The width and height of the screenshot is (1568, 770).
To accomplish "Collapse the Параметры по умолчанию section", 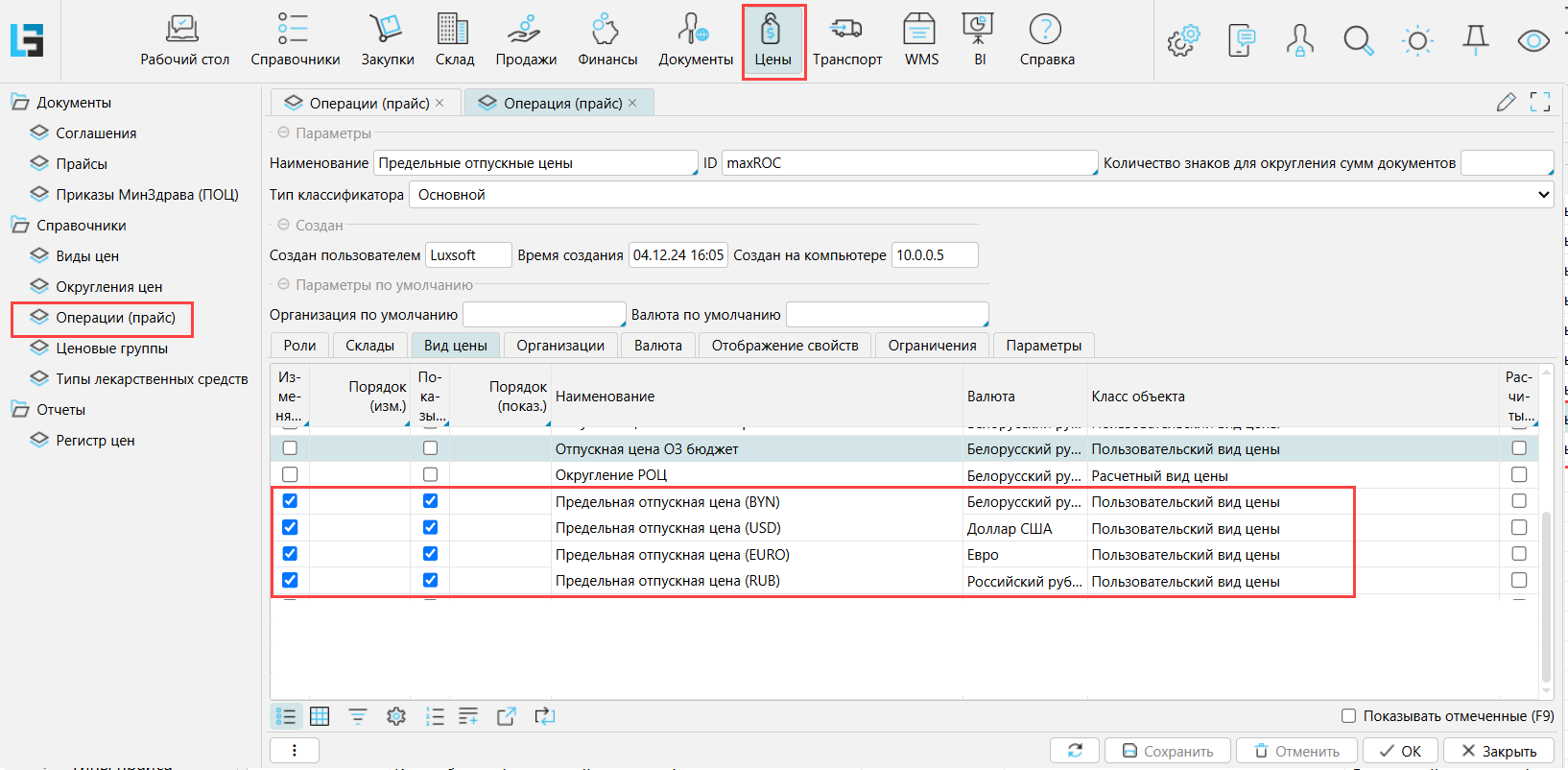I will click(x=284, y=285).
